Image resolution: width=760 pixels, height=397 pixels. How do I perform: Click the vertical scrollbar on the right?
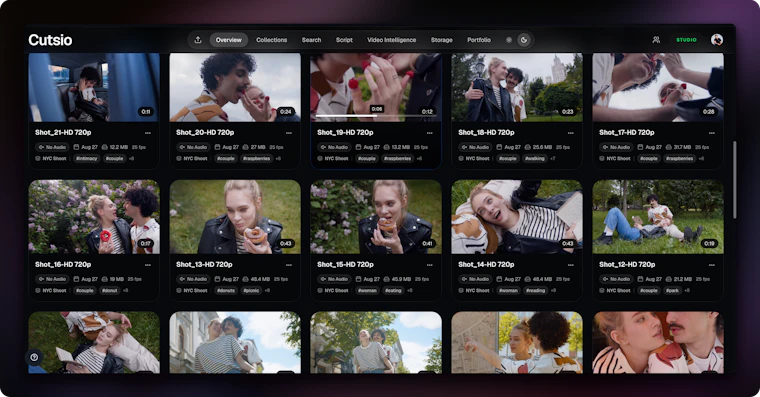point(734,179)
